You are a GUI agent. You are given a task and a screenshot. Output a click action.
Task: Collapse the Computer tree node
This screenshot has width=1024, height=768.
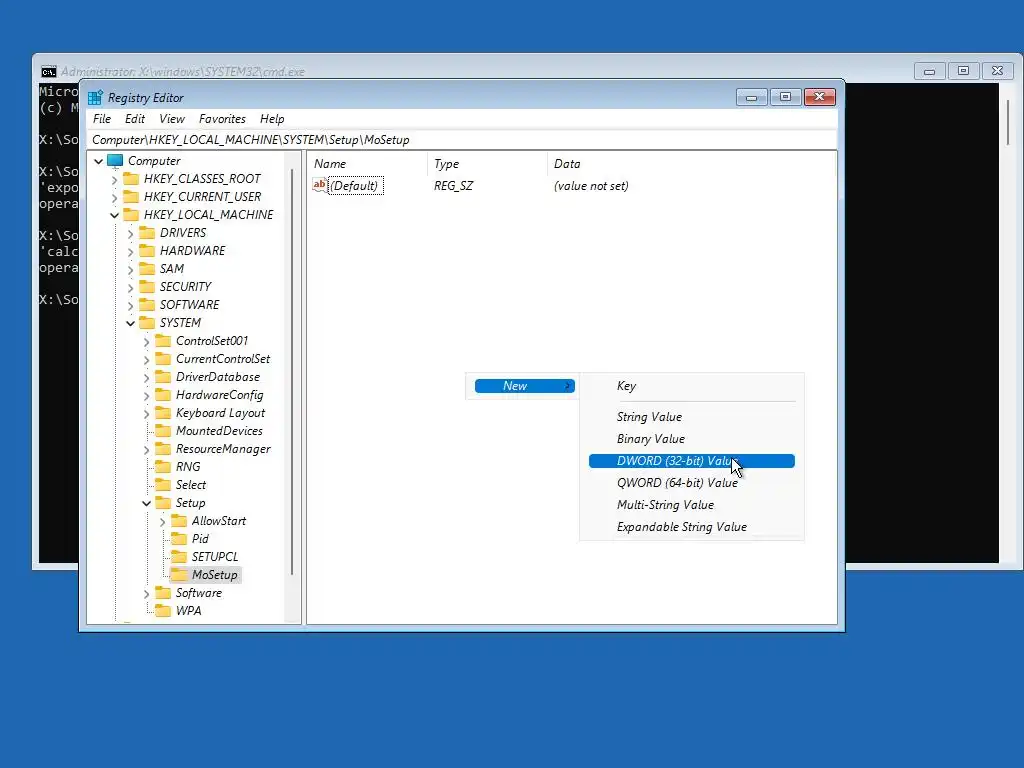(99, 161)
